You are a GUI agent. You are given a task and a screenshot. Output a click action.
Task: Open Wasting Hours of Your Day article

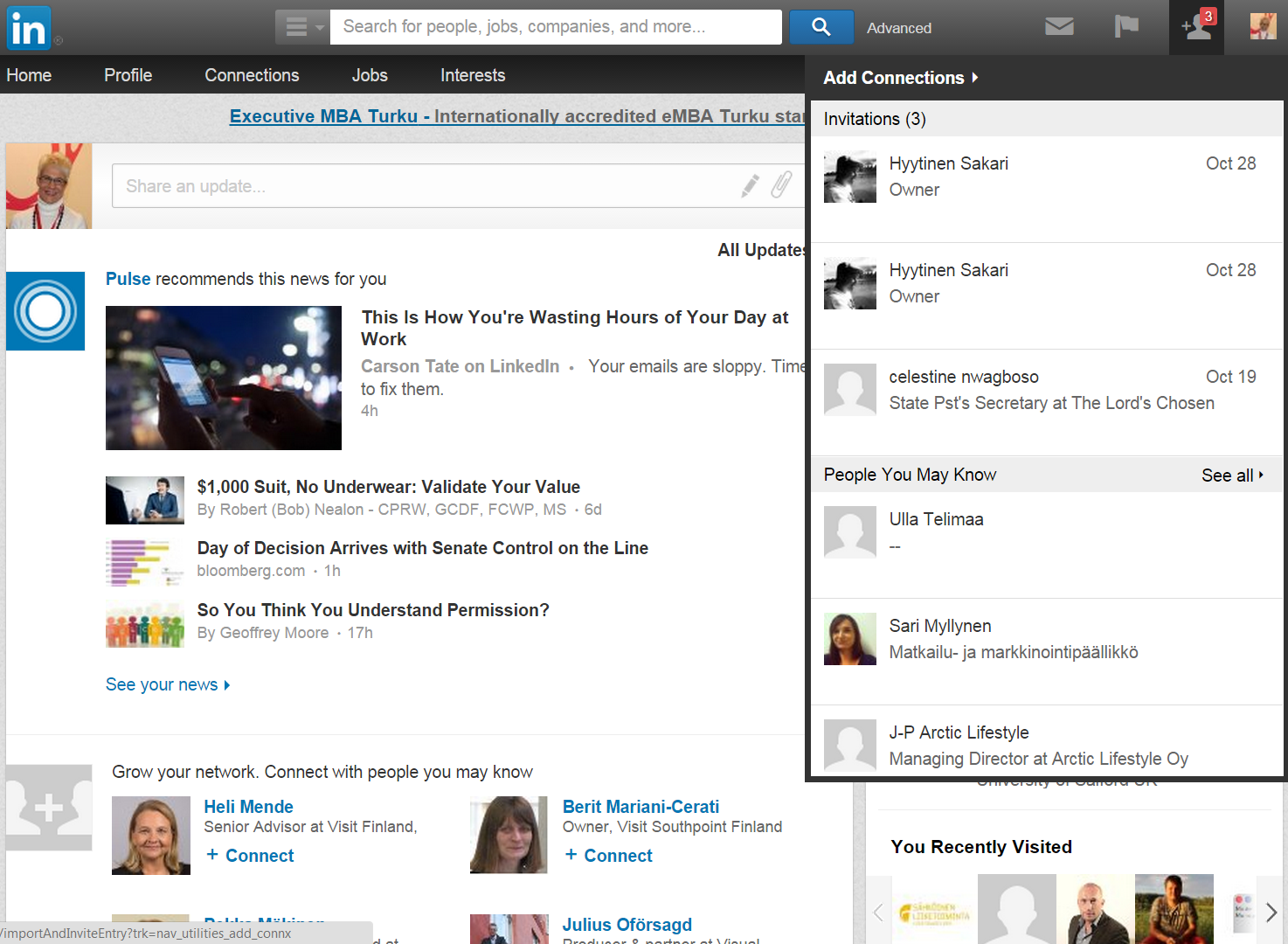coord(575,328)
